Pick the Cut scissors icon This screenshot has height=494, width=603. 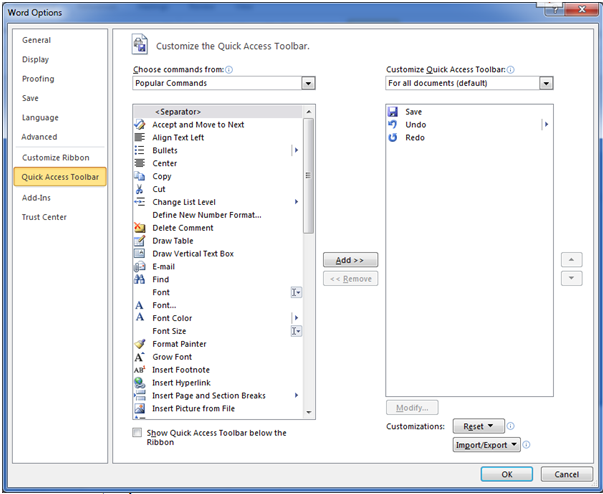[140, 189]
